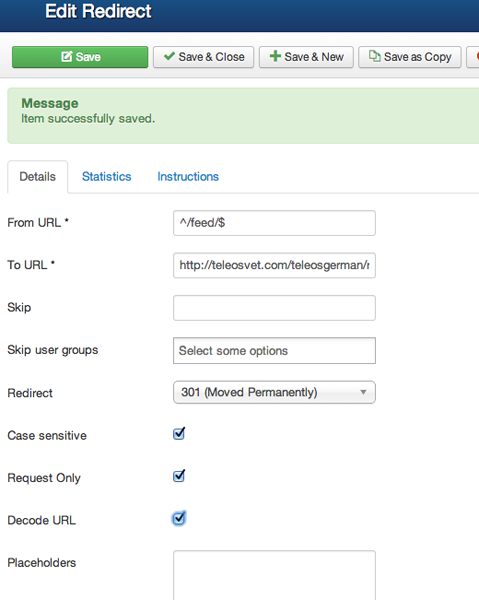Uncheck the Request Only checkbox
479x600 pixels.
pos(179,476)
